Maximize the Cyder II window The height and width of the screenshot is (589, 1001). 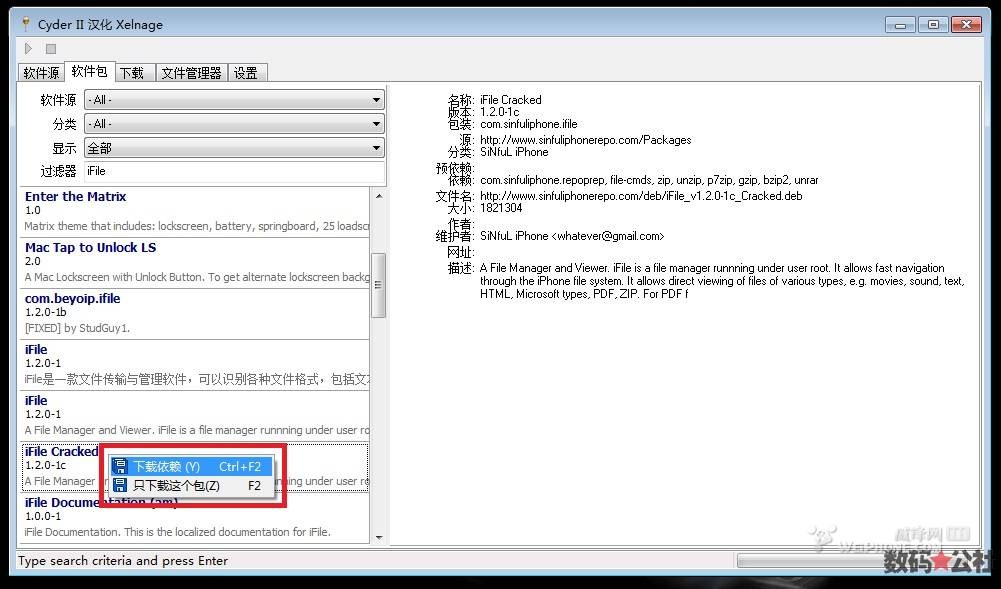(933, 25)
